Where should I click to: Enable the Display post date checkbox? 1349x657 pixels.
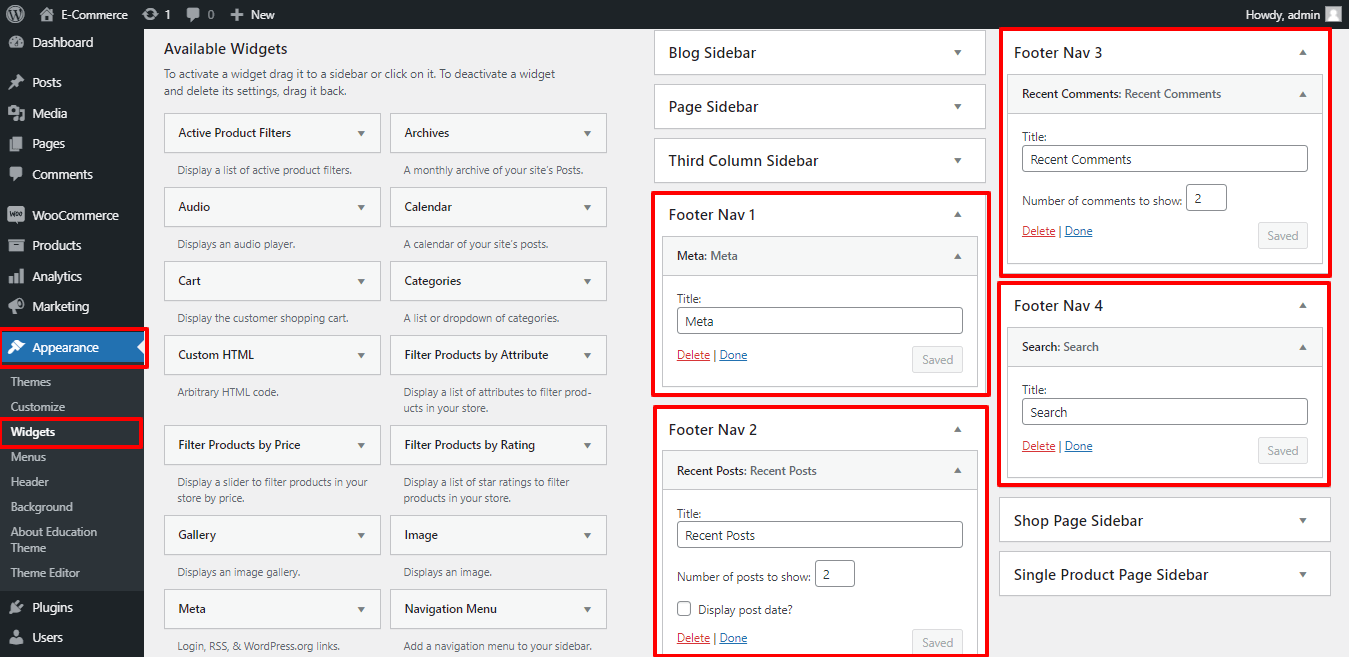click(684, 609)
